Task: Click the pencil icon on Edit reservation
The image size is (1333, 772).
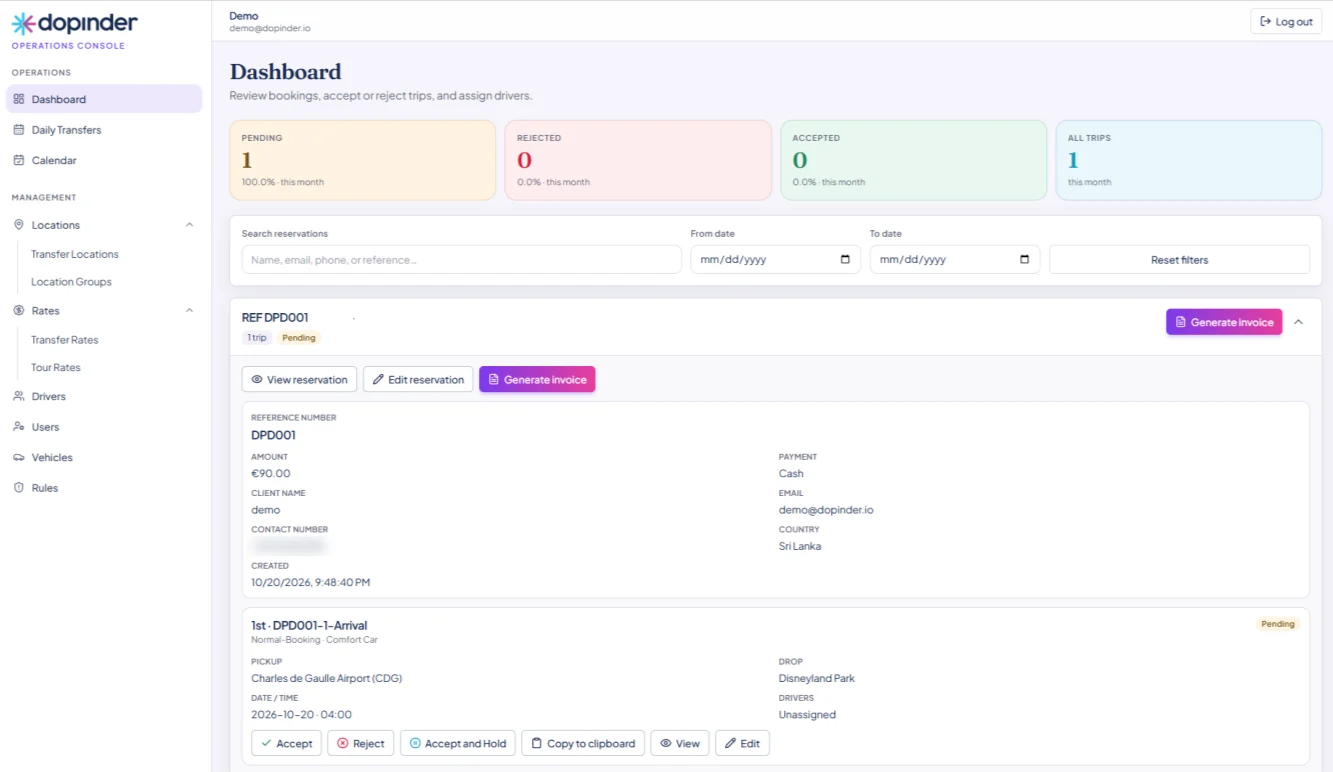Action: click(x=378, y=380)
